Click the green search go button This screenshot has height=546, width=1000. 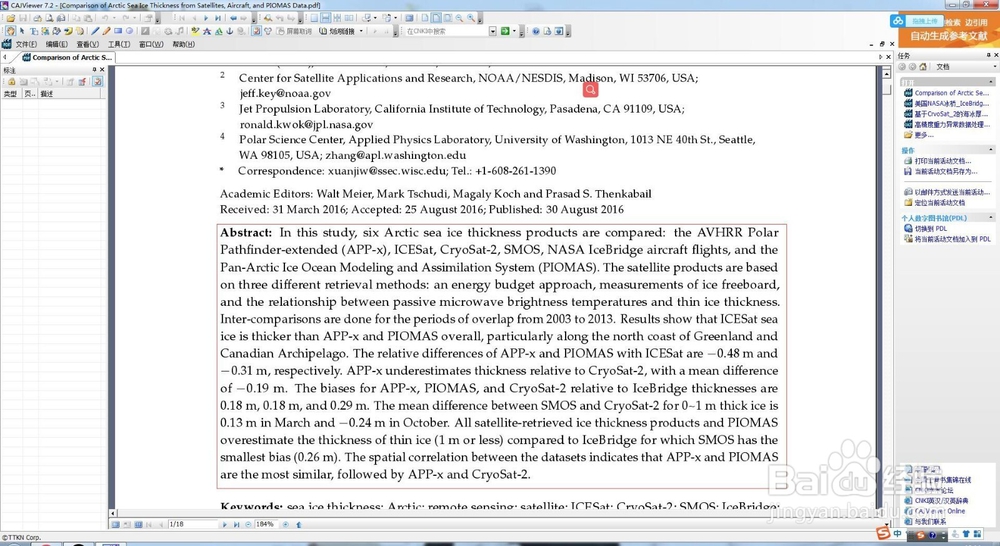pos(504,31)
